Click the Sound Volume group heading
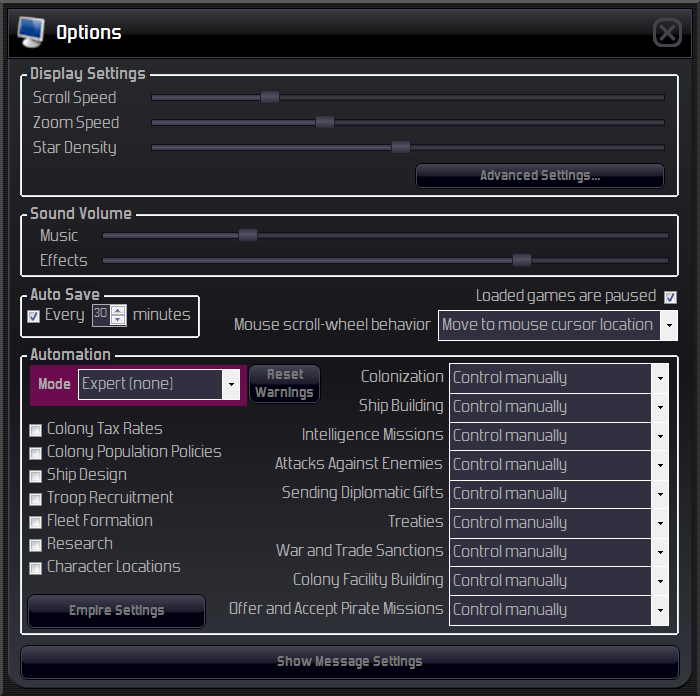The height and width of the screenshot is (696, 700). coord(81,213)
